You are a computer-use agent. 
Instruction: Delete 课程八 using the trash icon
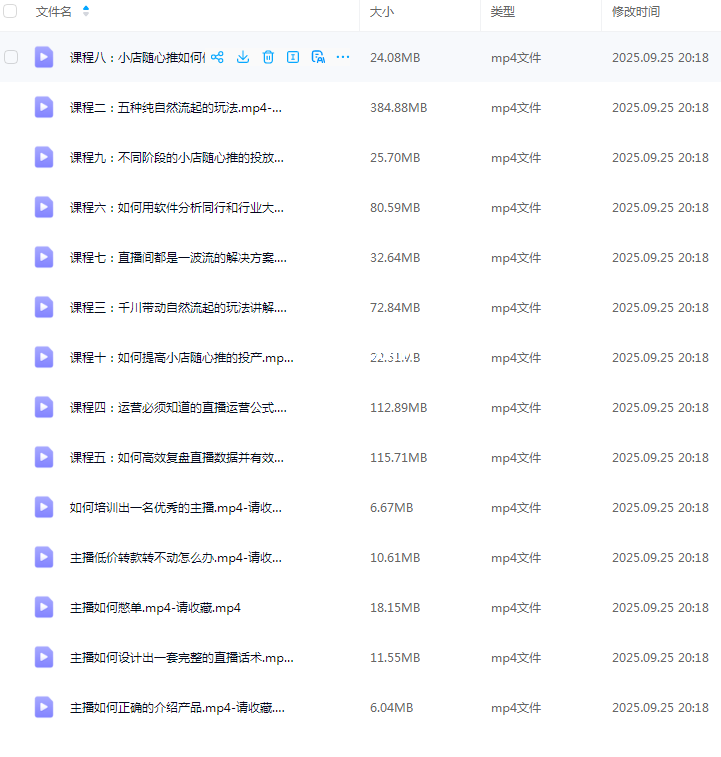click(268, 57)
